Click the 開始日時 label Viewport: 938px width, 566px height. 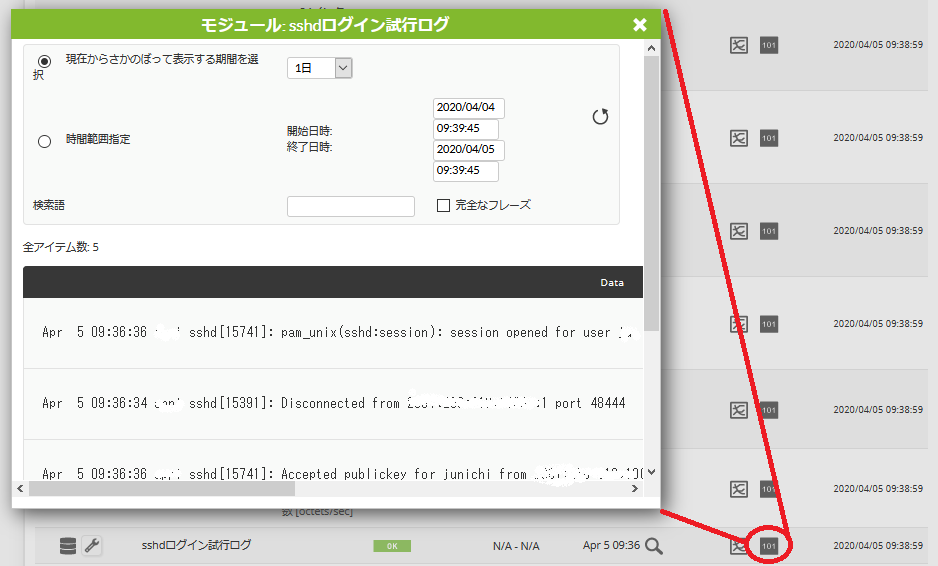tap(309, 131)
